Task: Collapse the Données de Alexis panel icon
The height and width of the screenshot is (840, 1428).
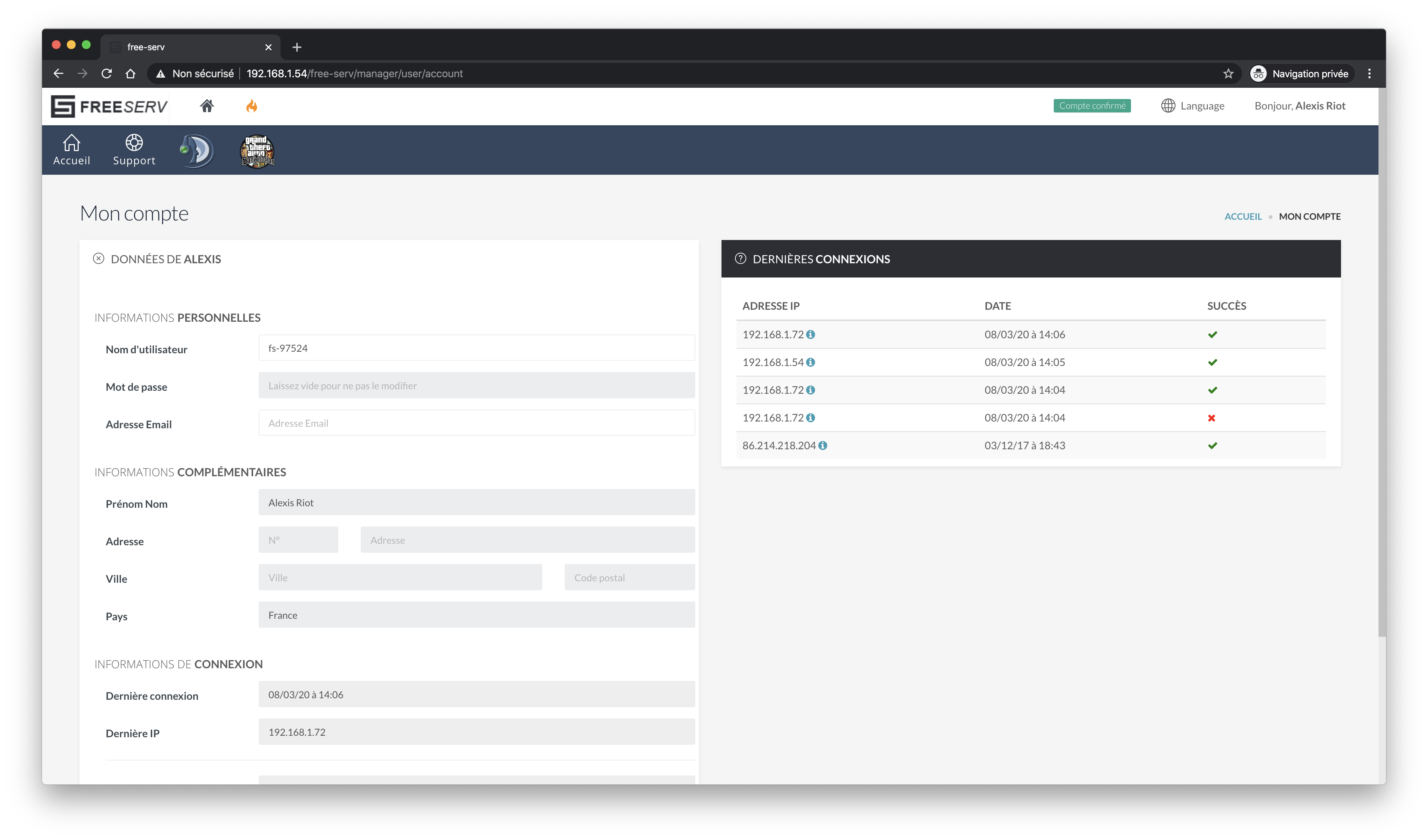Action: pyautogui.click(x=99, y=259)
